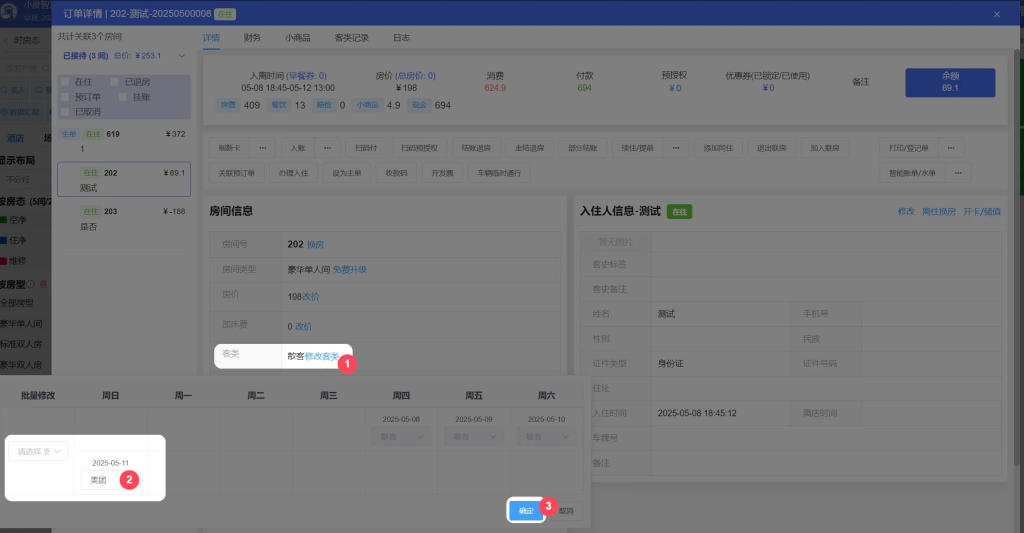1024x533 pixels.
Task: Collapse the 已接待 room list chevron
Action: pos(181,56)
